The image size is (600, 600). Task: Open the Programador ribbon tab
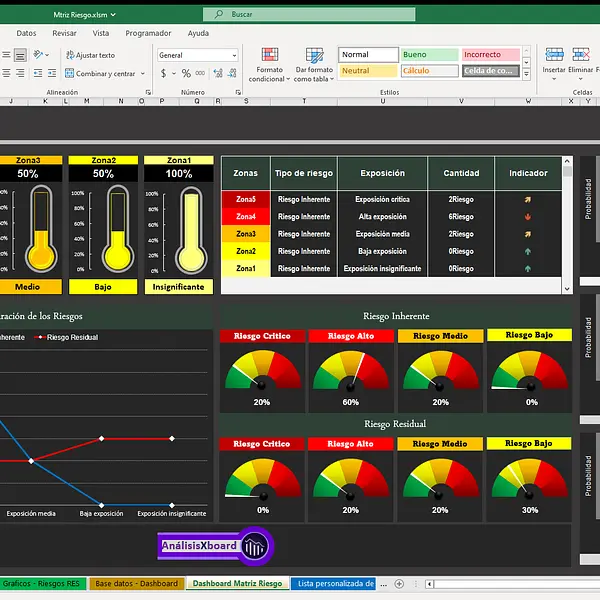tap(148, 33)
